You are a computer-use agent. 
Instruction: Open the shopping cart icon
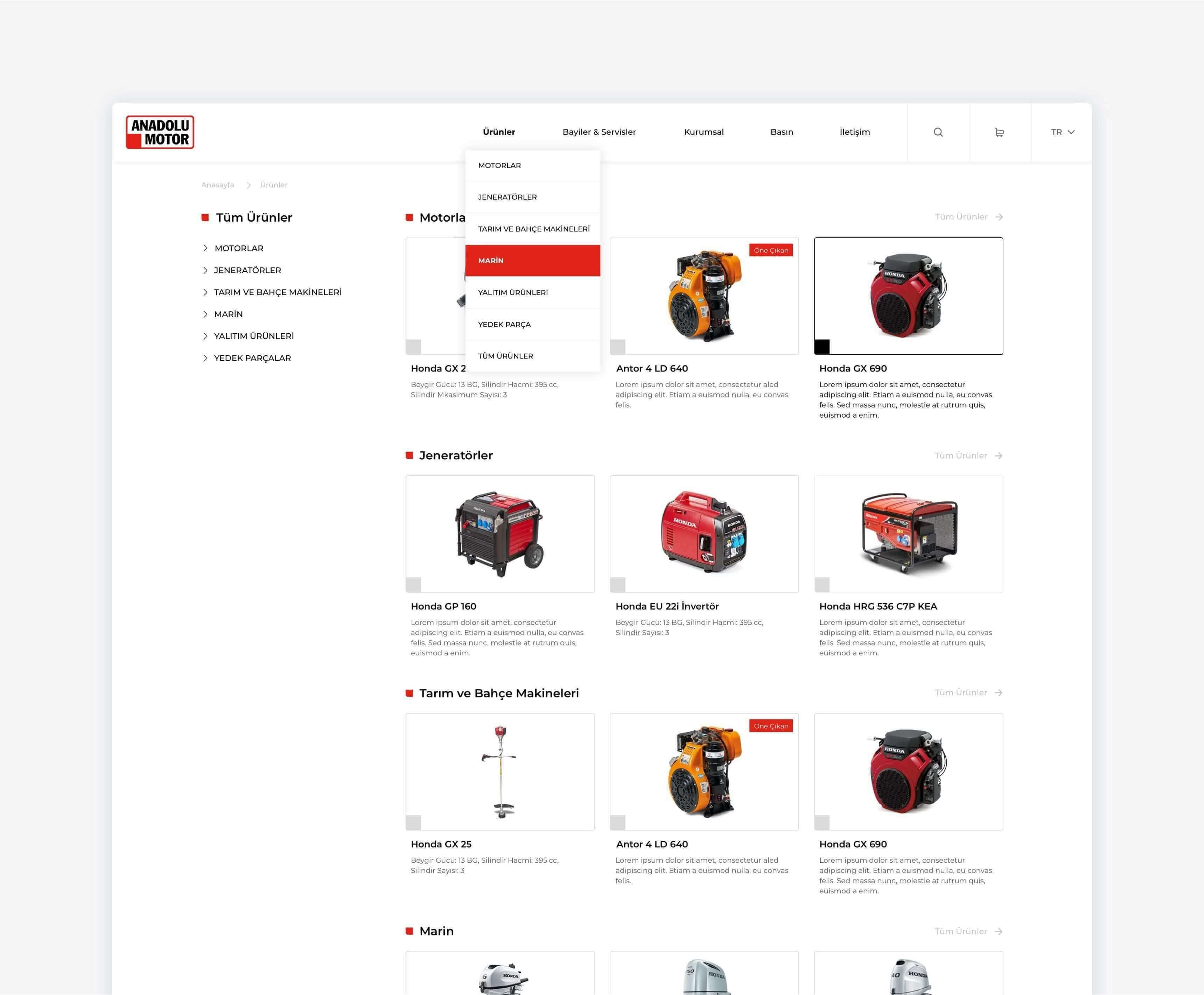(999, 132)
